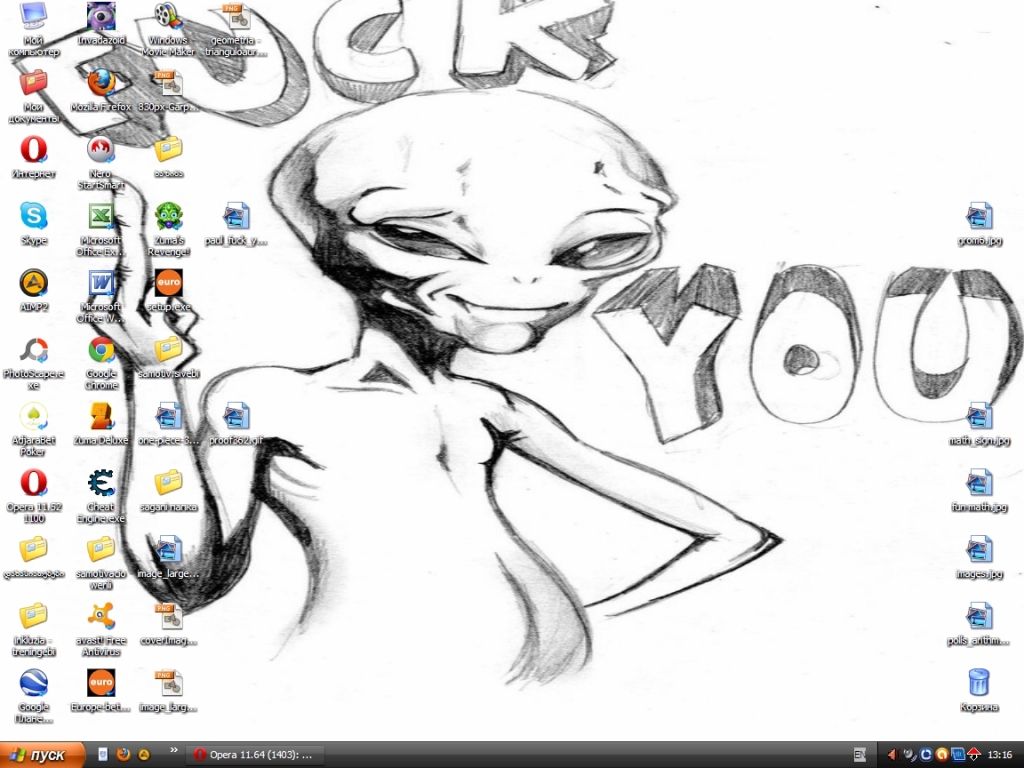Select the AIMP2 player shortcut

coord(33,284)
